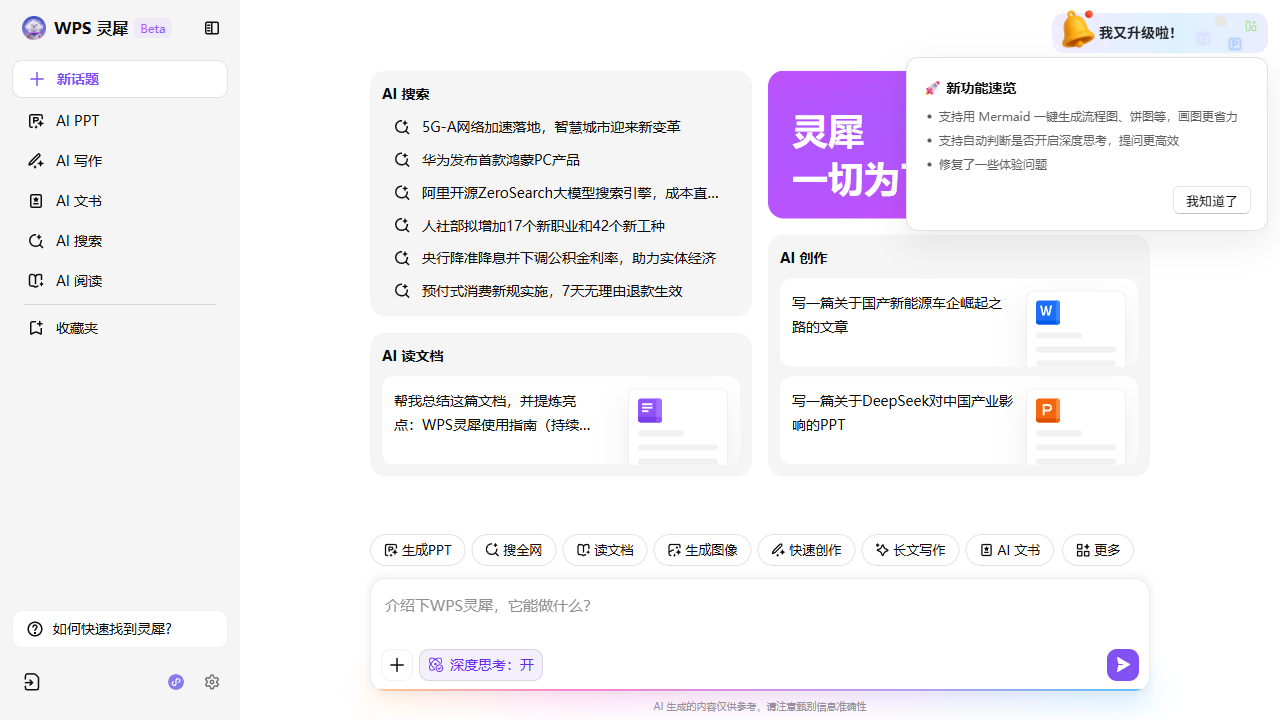
Task: Collapse the sidebar using the panel icon
Action: pos(212,29)
